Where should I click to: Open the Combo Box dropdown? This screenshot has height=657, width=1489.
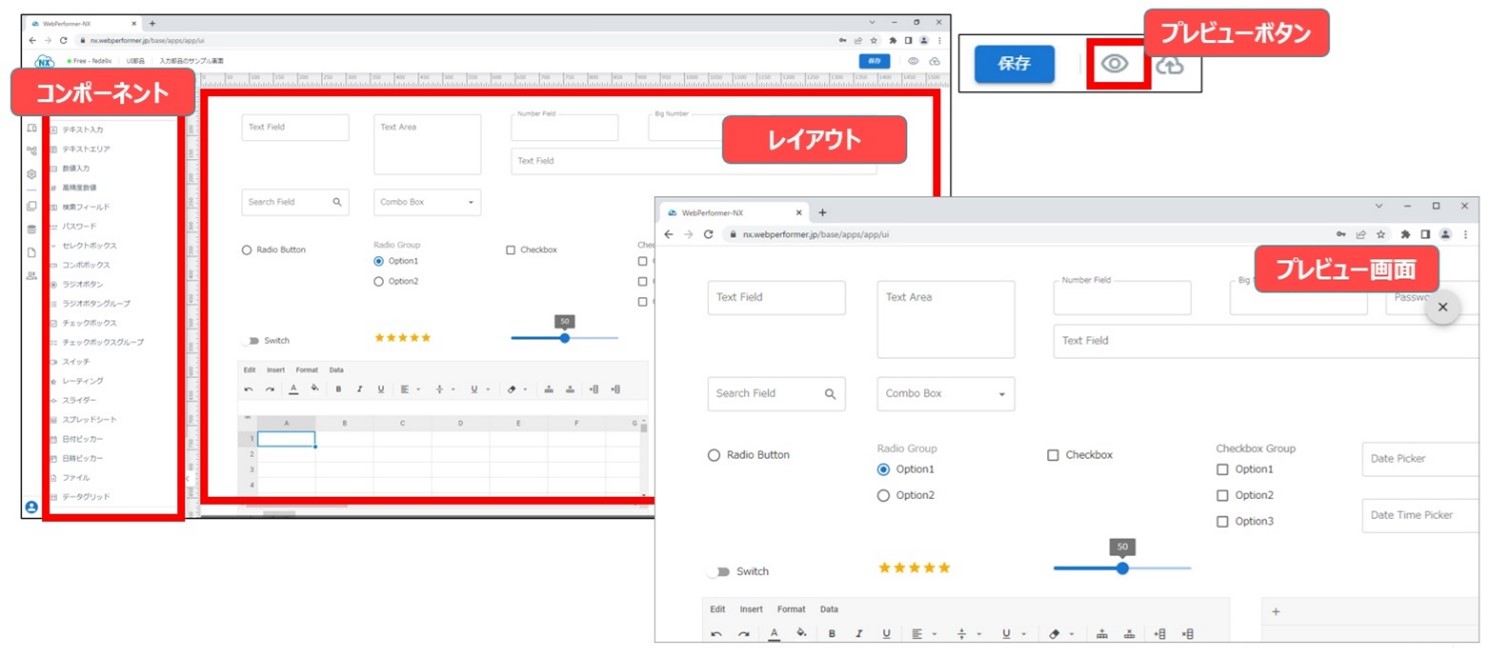pyautogui.click(x=1004, y=393)
